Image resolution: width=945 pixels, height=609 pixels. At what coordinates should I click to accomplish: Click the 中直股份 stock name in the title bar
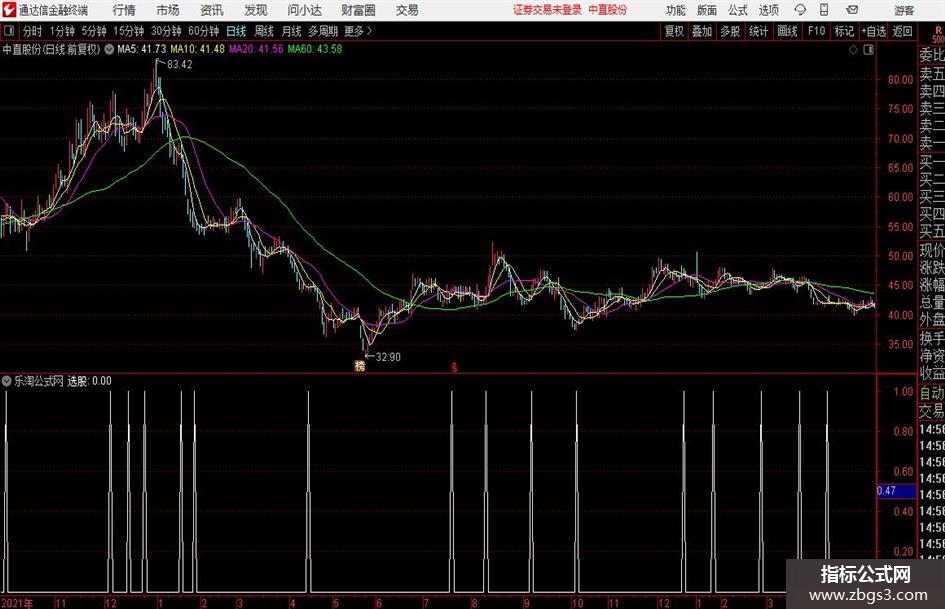(x=608, y=10)
